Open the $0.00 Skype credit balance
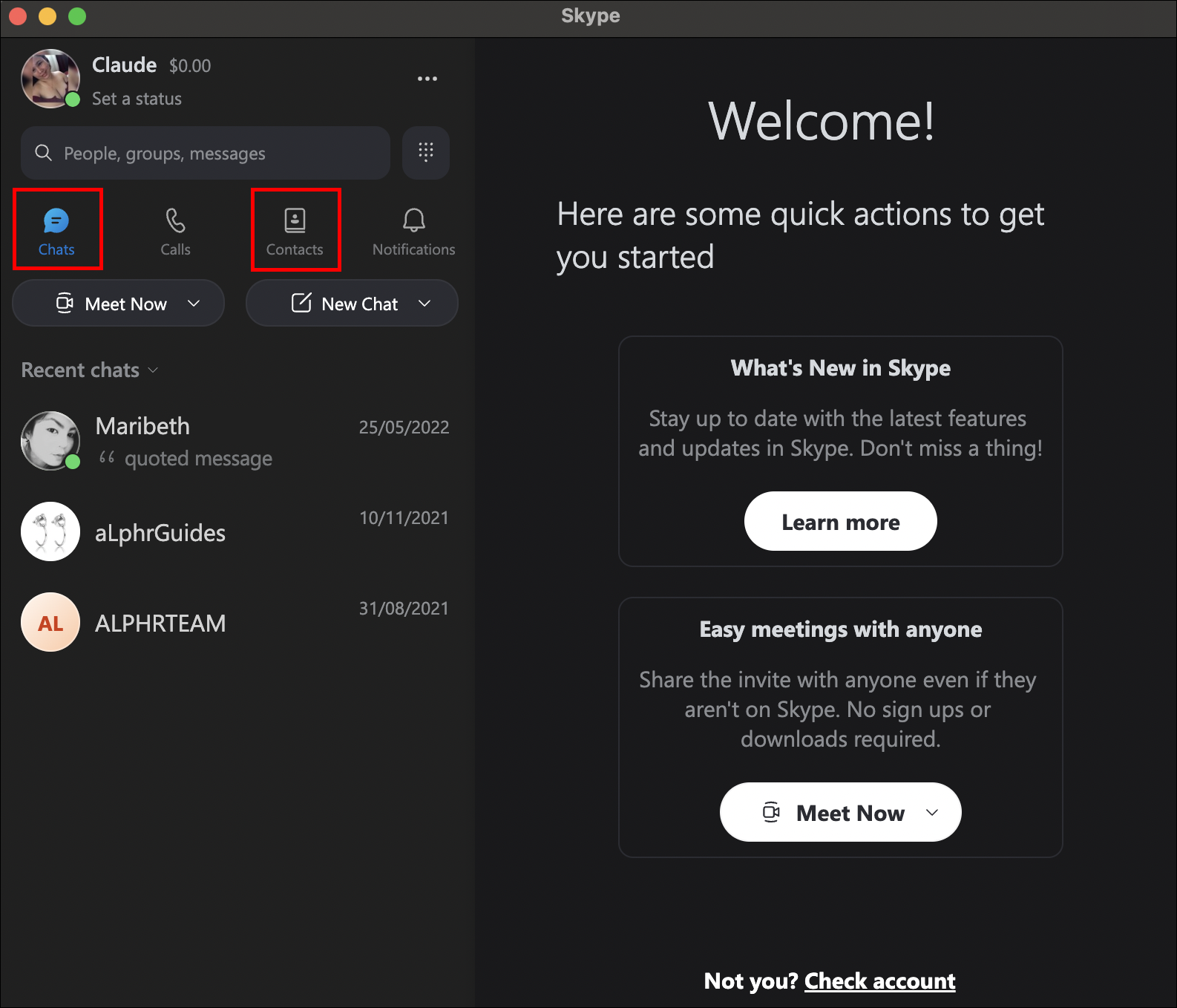The height and width of the screenshot is (1008, 1177). click(x=190, y=66)
